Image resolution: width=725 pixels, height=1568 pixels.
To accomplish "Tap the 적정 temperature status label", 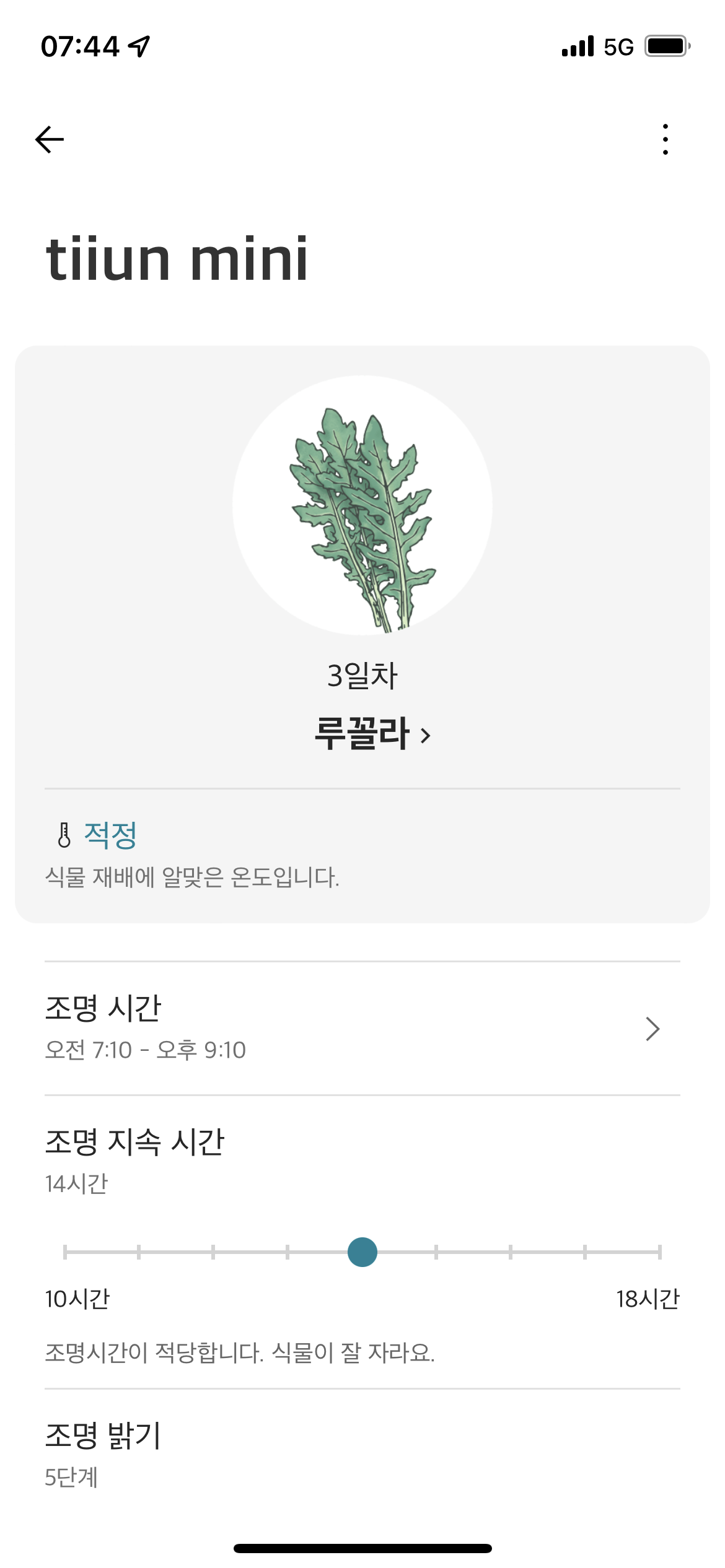I will pyautogui.click(x=110, y=835).
